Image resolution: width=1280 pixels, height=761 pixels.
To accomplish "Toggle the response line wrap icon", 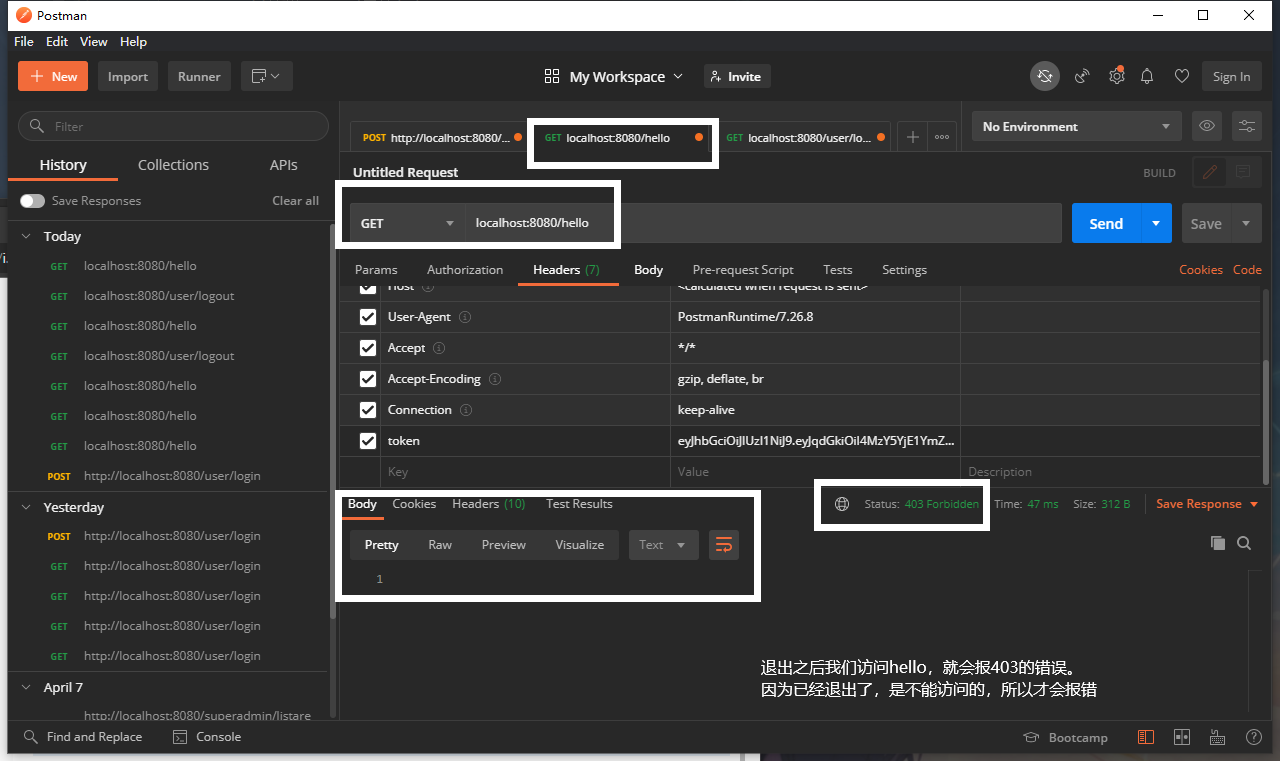I will [724, 545].
